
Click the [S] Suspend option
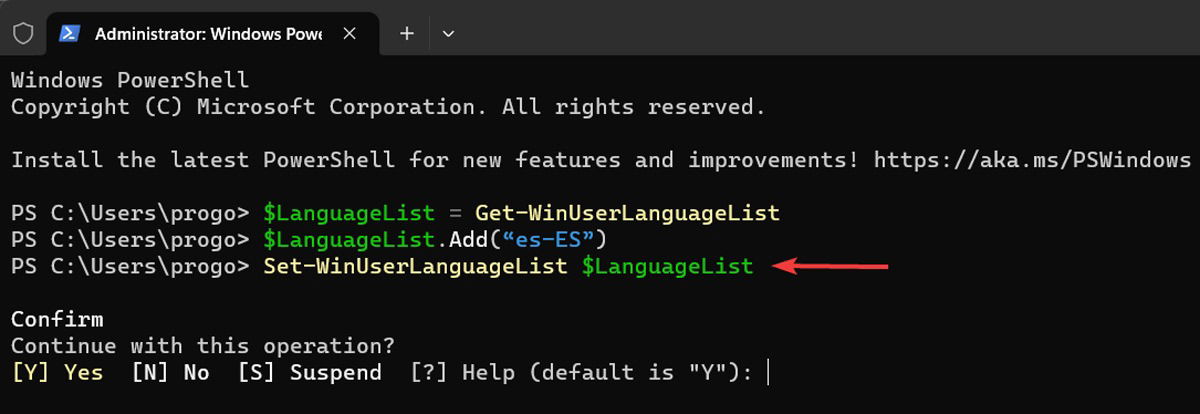tap(310, 373)
